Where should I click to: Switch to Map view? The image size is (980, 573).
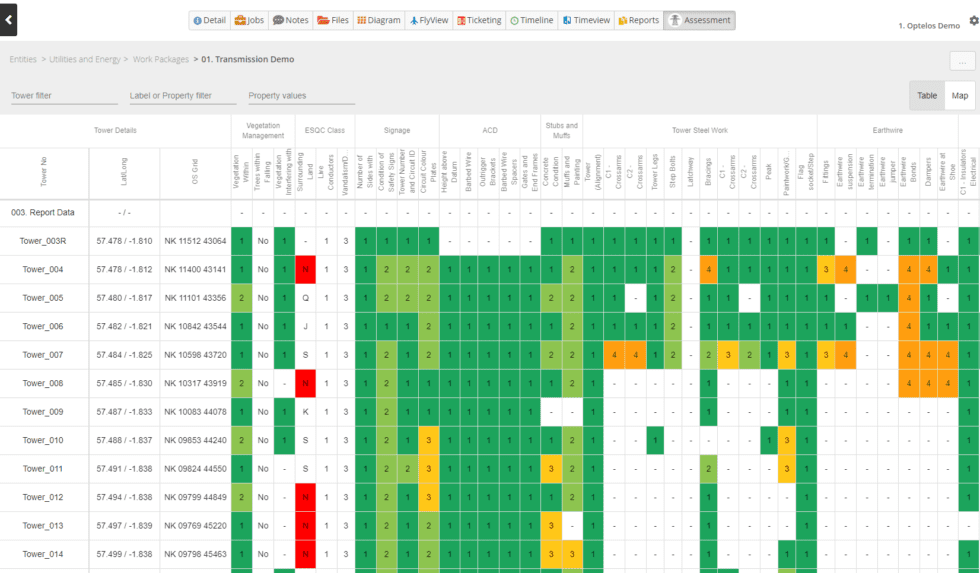[959, 95]
